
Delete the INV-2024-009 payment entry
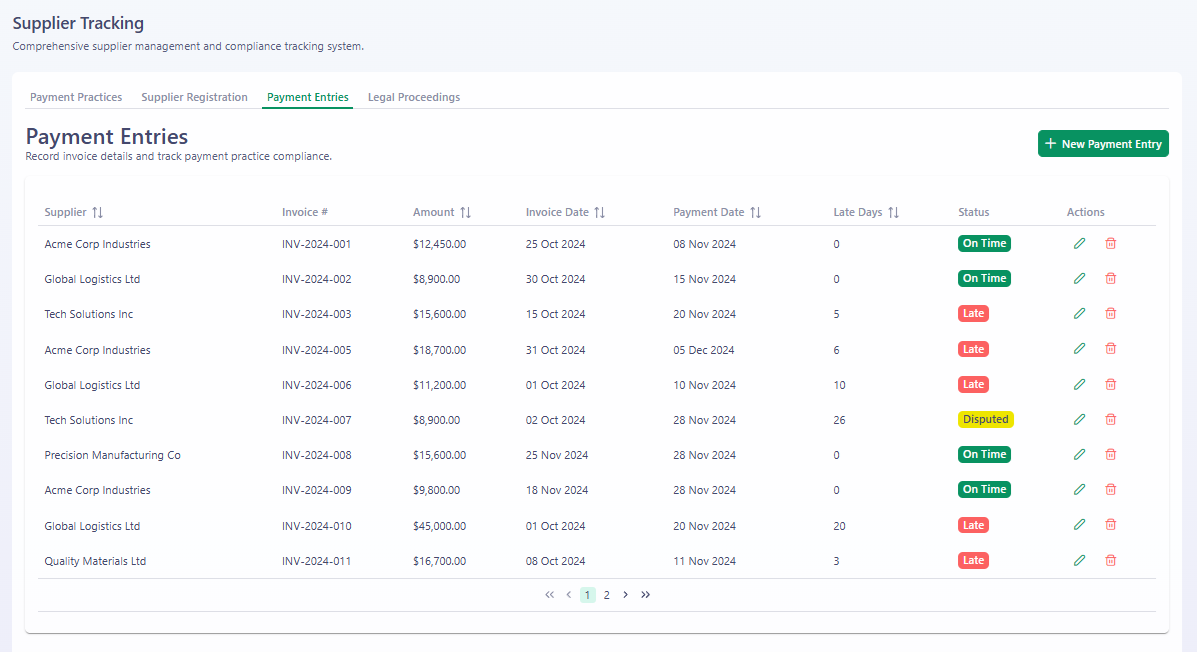1111,490
